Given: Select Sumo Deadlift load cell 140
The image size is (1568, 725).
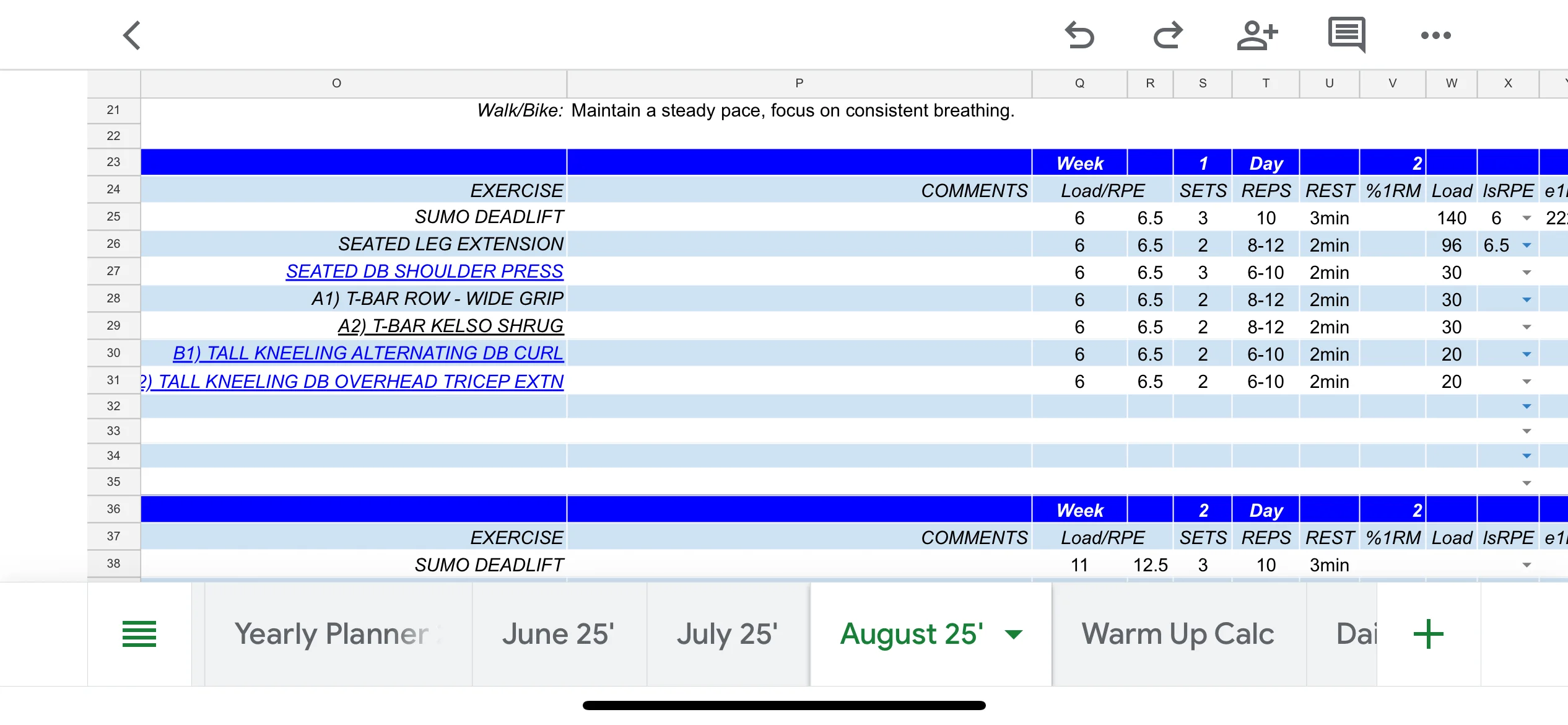Looking at the screenshot, I should coord(1451,218).
